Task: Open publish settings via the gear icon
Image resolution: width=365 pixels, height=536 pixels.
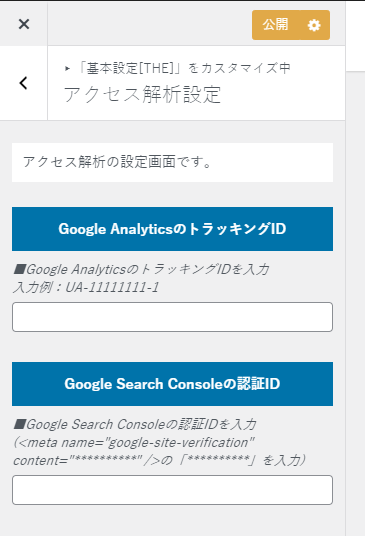Action: coord(314,25)
